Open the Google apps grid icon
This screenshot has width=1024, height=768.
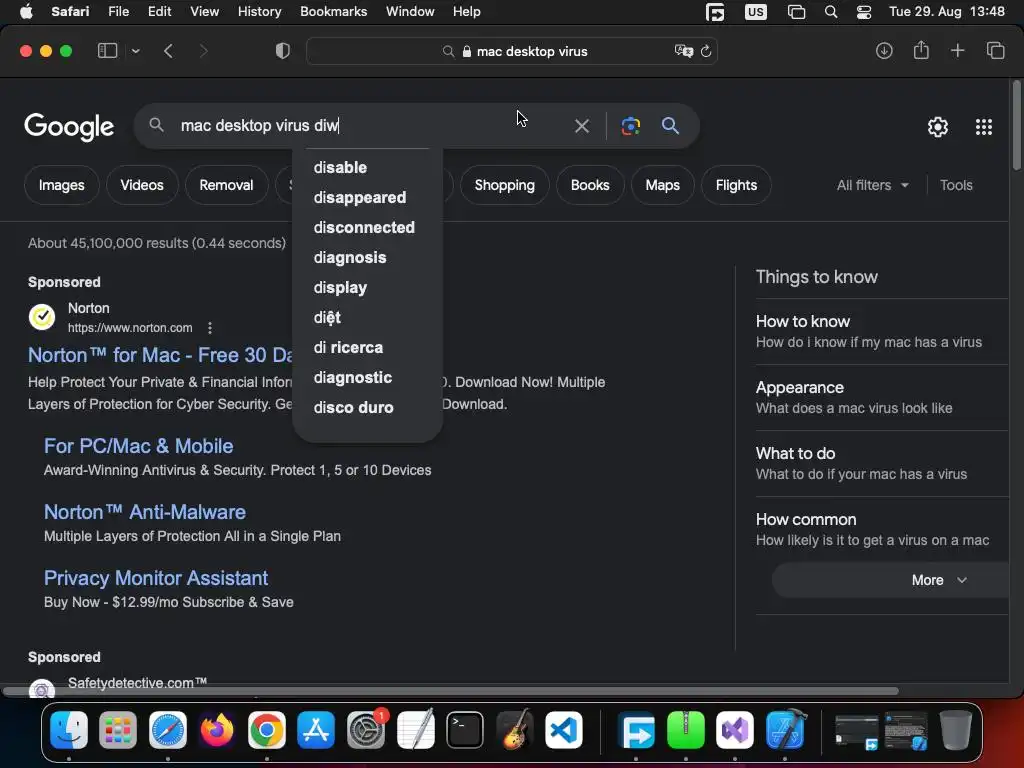click(x=984, y=127)
